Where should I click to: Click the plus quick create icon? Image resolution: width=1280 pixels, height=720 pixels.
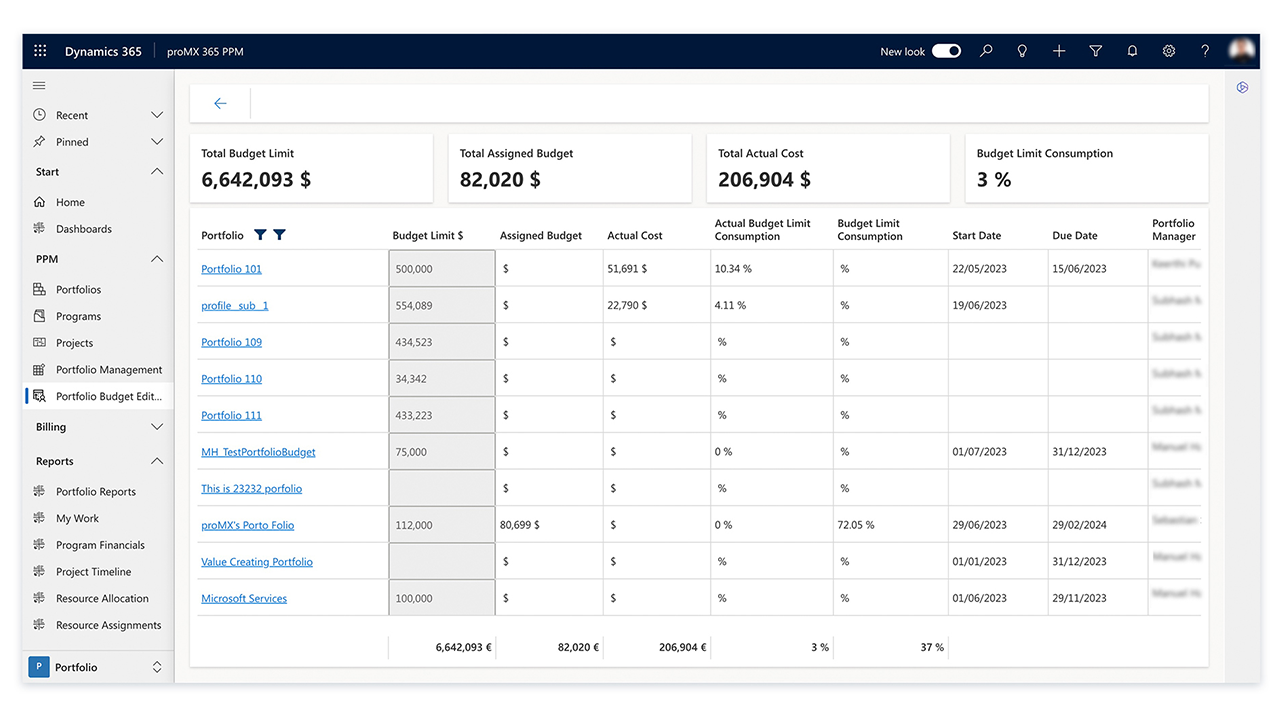1059,51
